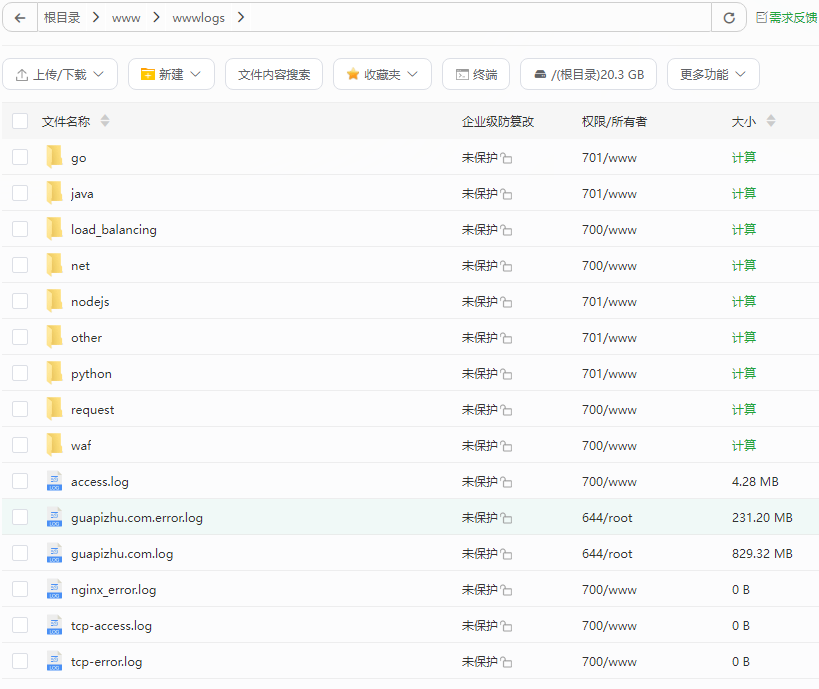Click the tcp-access.log file icon
Viewport: 819px width, 689px height.
click(54, 625)
